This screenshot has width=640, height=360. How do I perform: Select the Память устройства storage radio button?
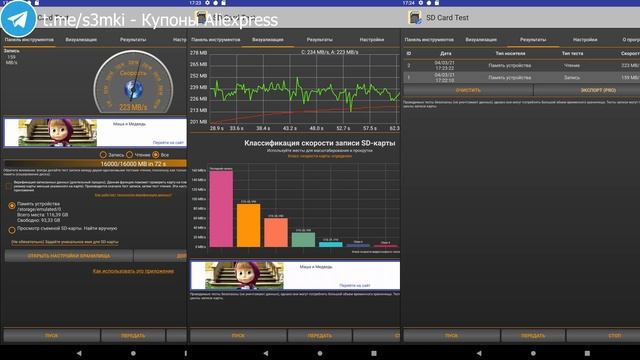tap(12, 206)
